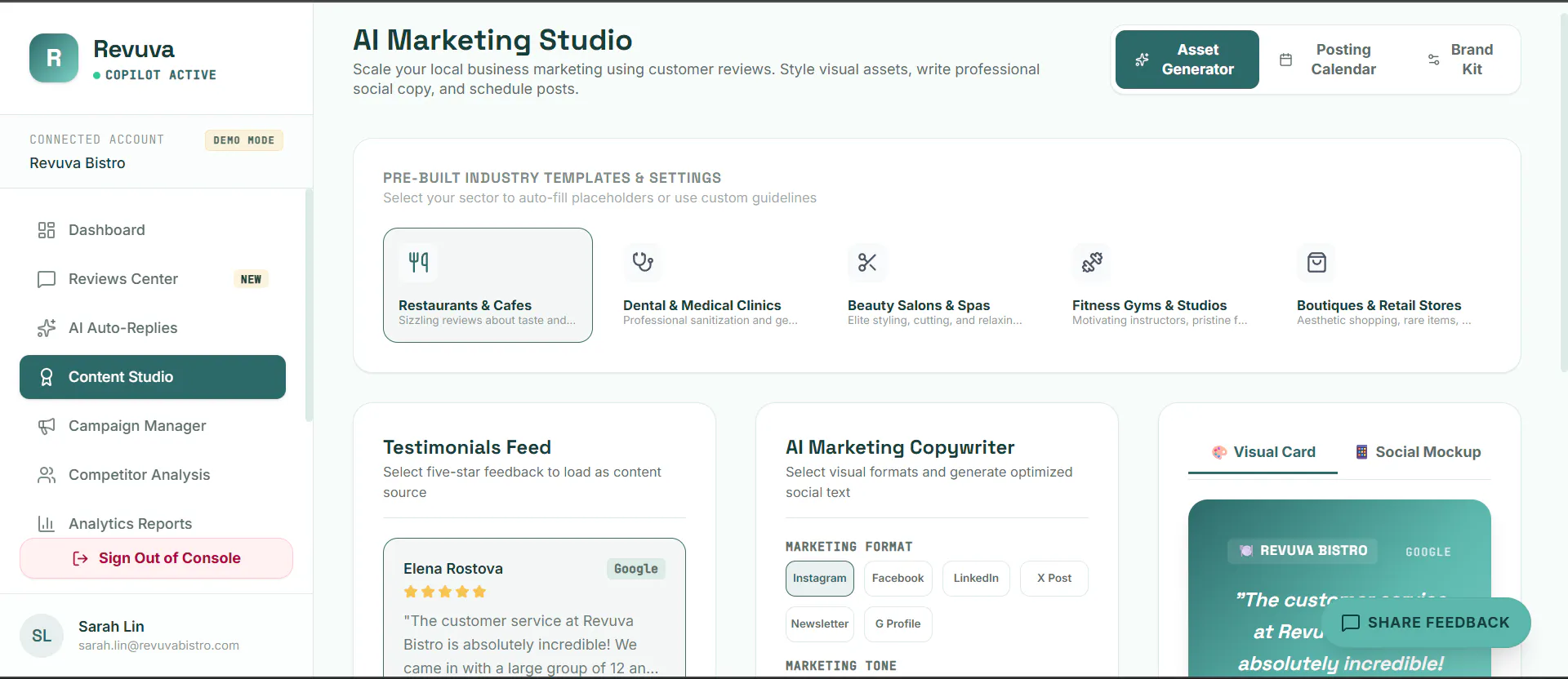Click the Boutiques shopping bag icon

[1316, 262]
